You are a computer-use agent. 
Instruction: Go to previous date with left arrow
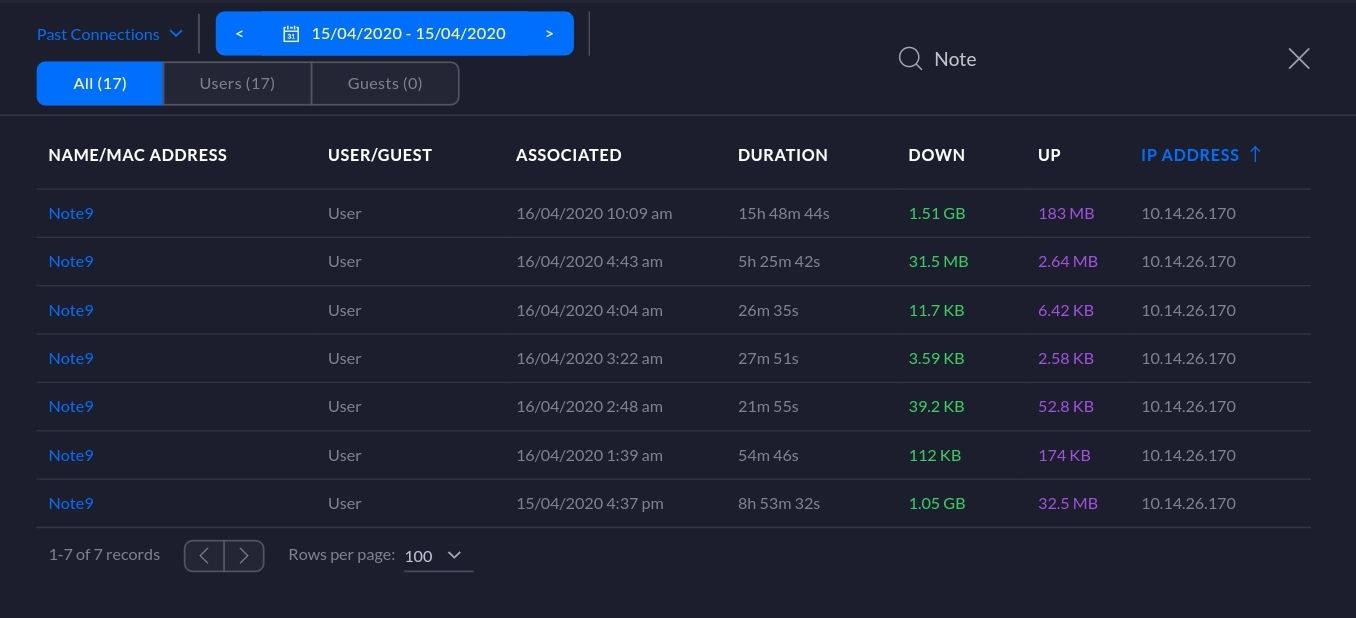[240, 34]
